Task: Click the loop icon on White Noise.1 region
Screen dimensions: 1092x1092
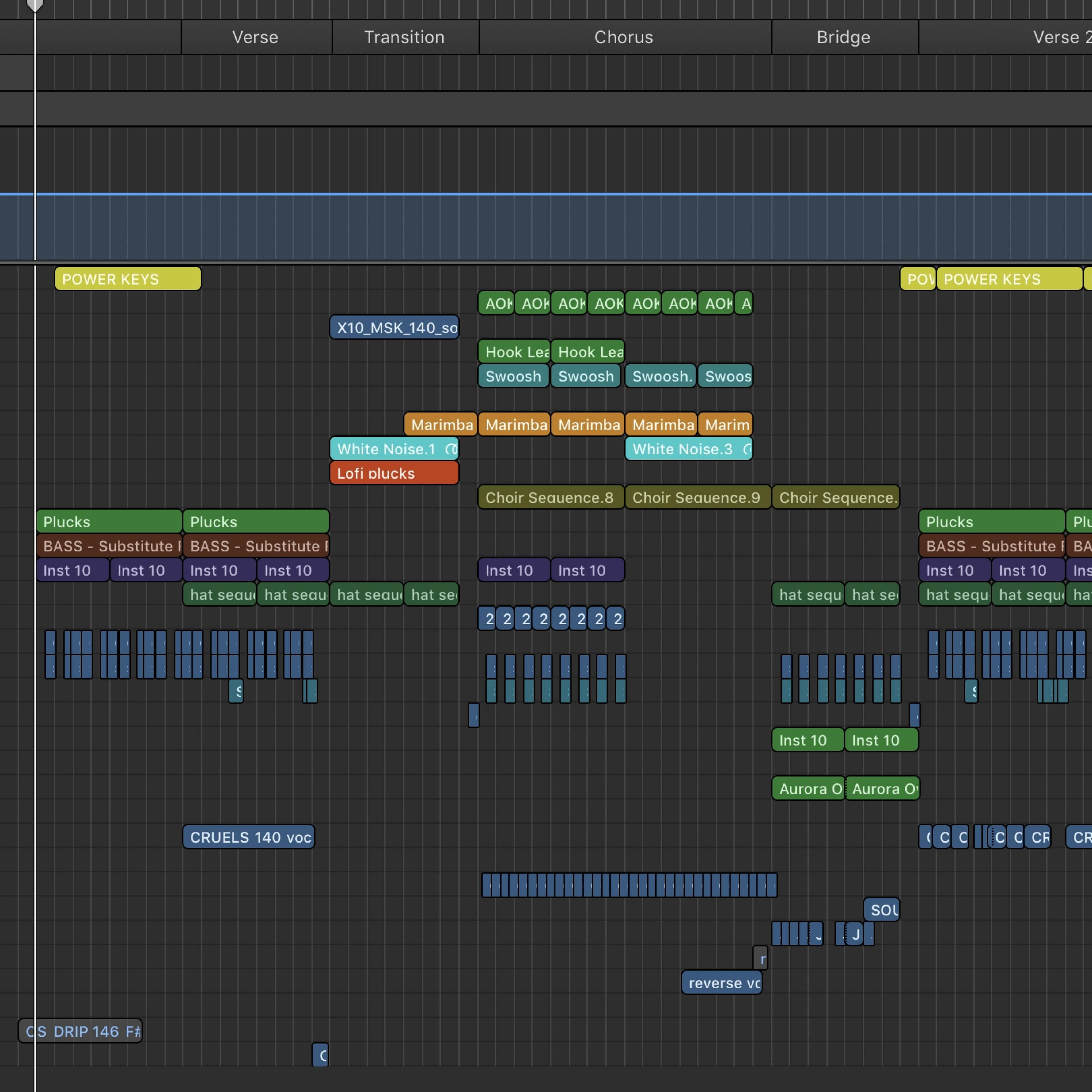Action: [x=451, y=449]
